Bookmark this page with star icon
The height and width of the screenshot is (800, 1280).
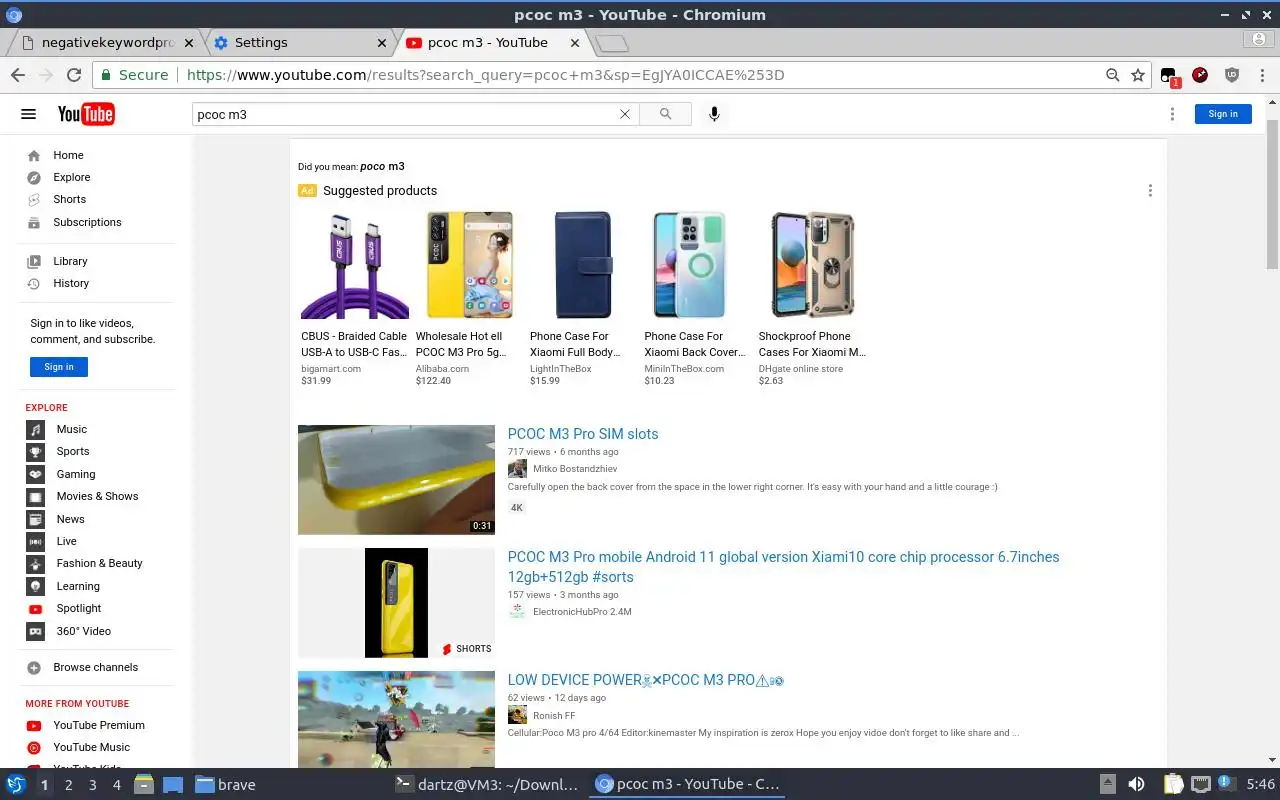point(1138,75)
